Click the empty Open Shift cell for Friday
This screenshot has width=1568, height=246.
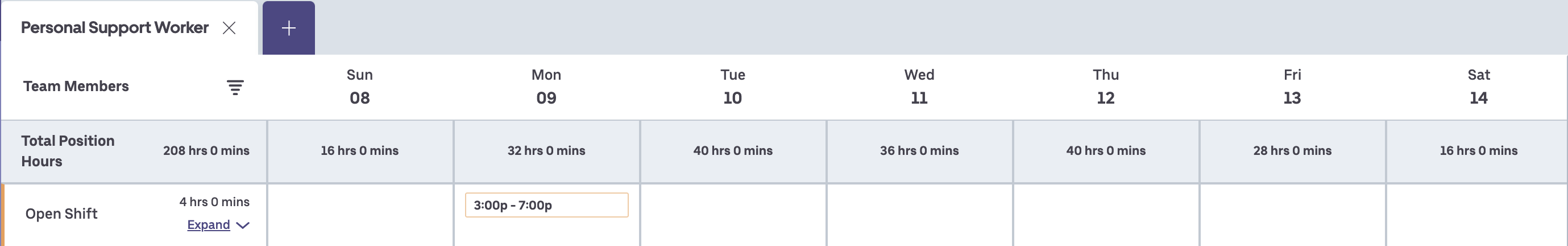[x=1292, y=214]
